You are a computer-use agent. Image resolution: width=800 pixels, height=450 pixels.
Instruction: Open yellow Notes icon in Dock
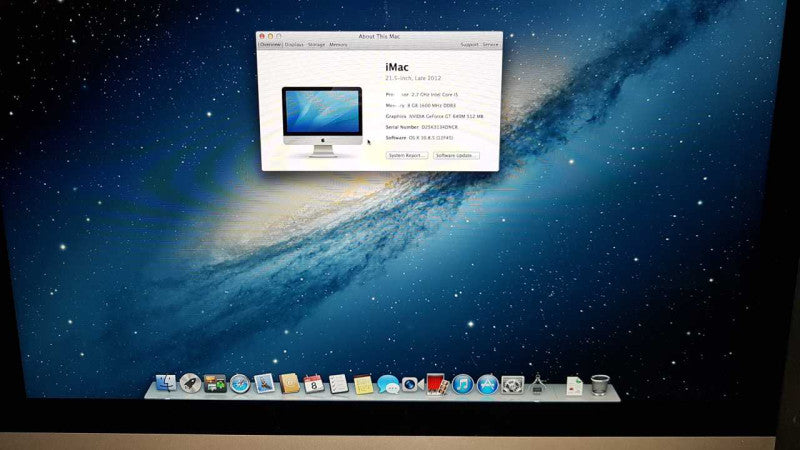tap(363, 384)
